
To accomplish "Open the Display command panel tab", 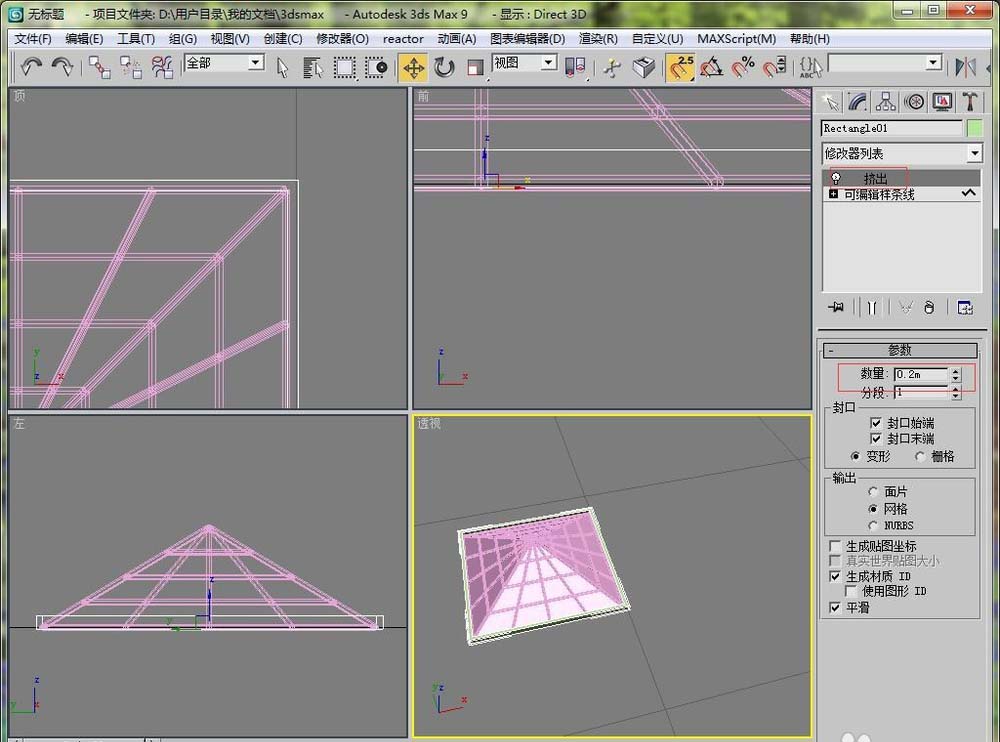I will pos(941,101).
